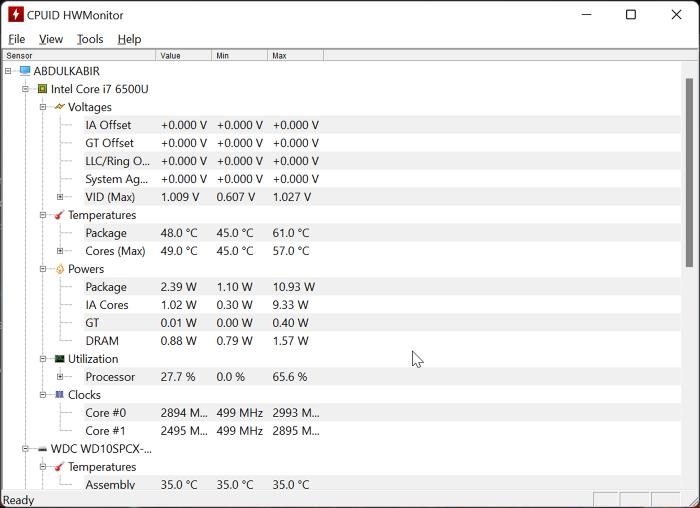Click the 65.6 % Processor max value
Image resolution: width=700 pixels, height=508 pixels.
[x=290, y=377]
